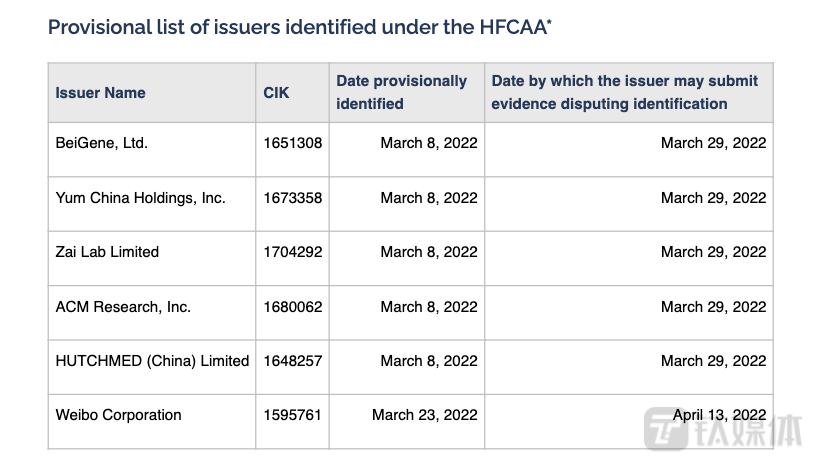Click the page heading about HFCAA issuers
This screenshot has height=467, width=817.
300,27
